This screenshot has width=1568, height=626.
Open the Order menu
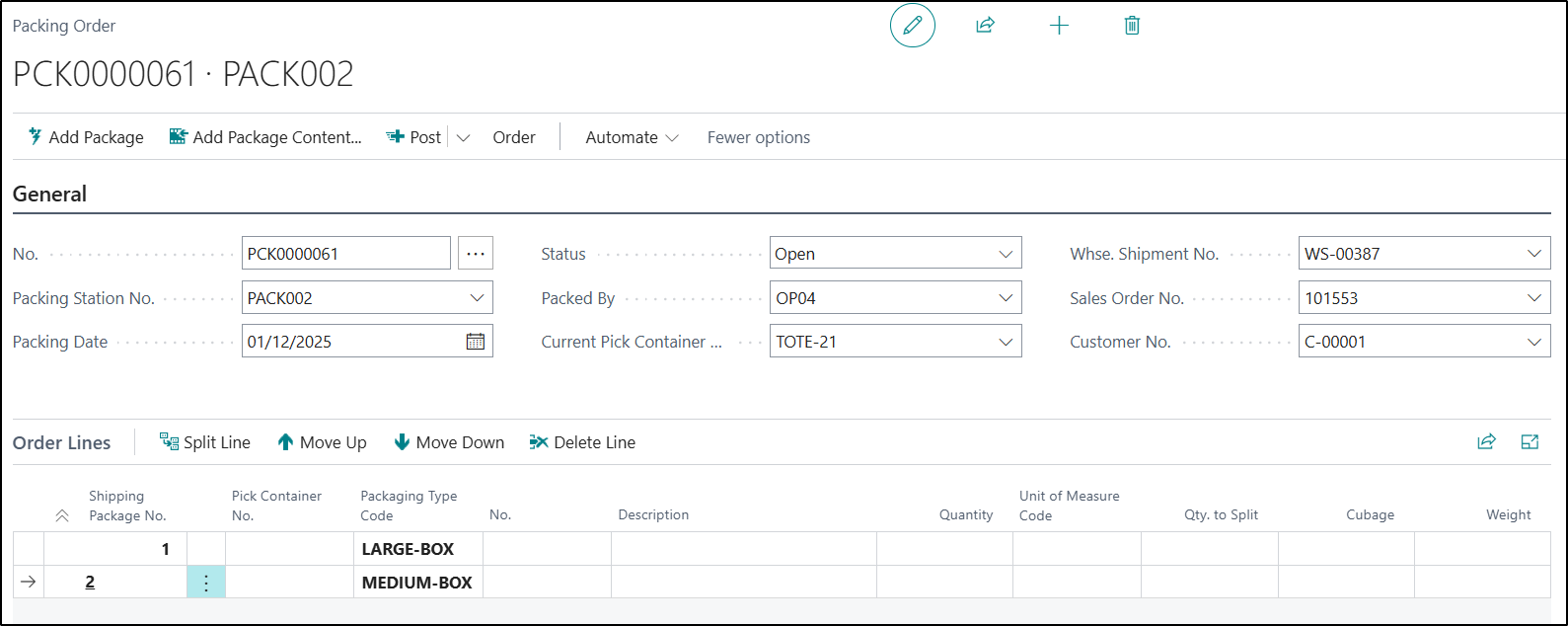514,138
